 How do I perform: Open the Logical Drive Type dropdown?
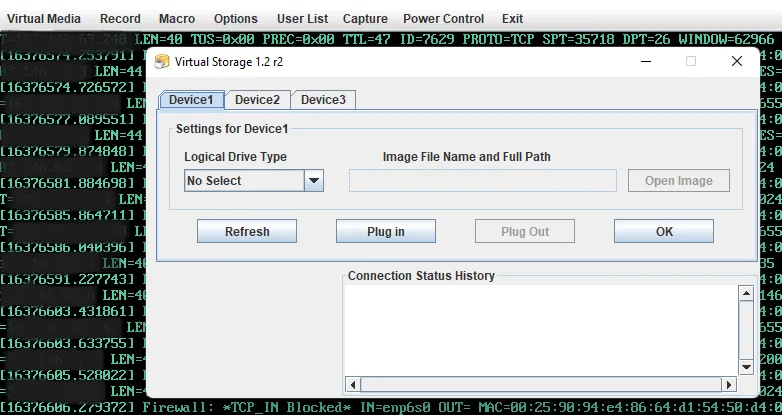click(314, 181)
